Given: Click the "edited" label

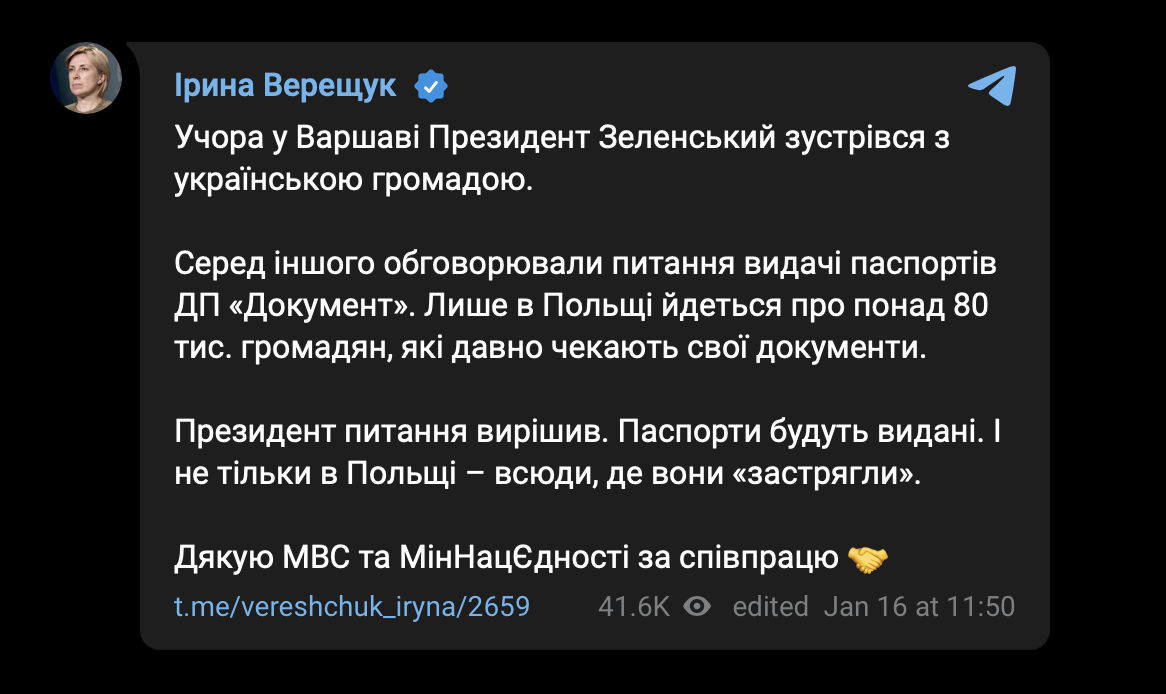Looking at the screenshot, I should pos(770,606).
